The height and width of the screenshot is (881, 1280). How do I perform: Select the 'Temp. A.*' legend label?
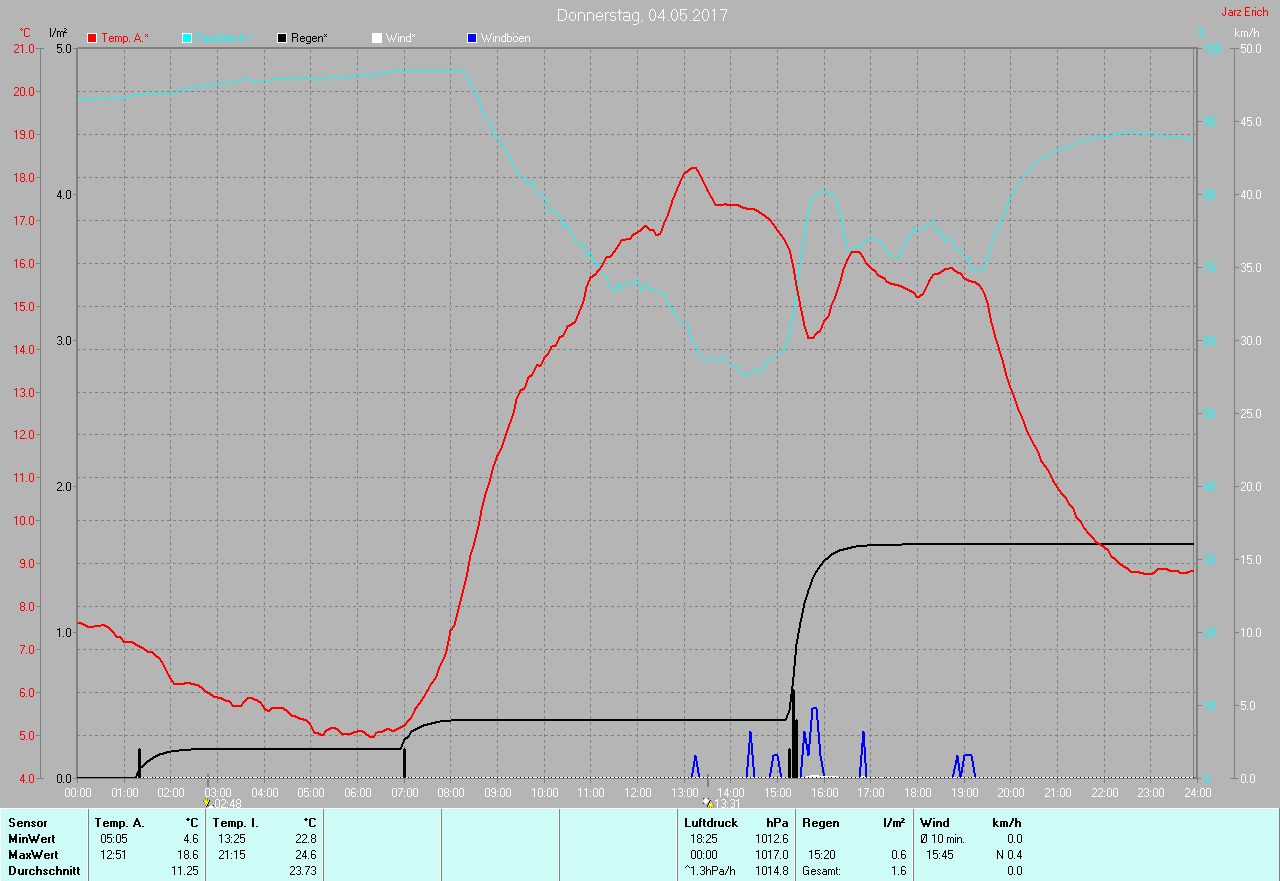coord(125,38)
